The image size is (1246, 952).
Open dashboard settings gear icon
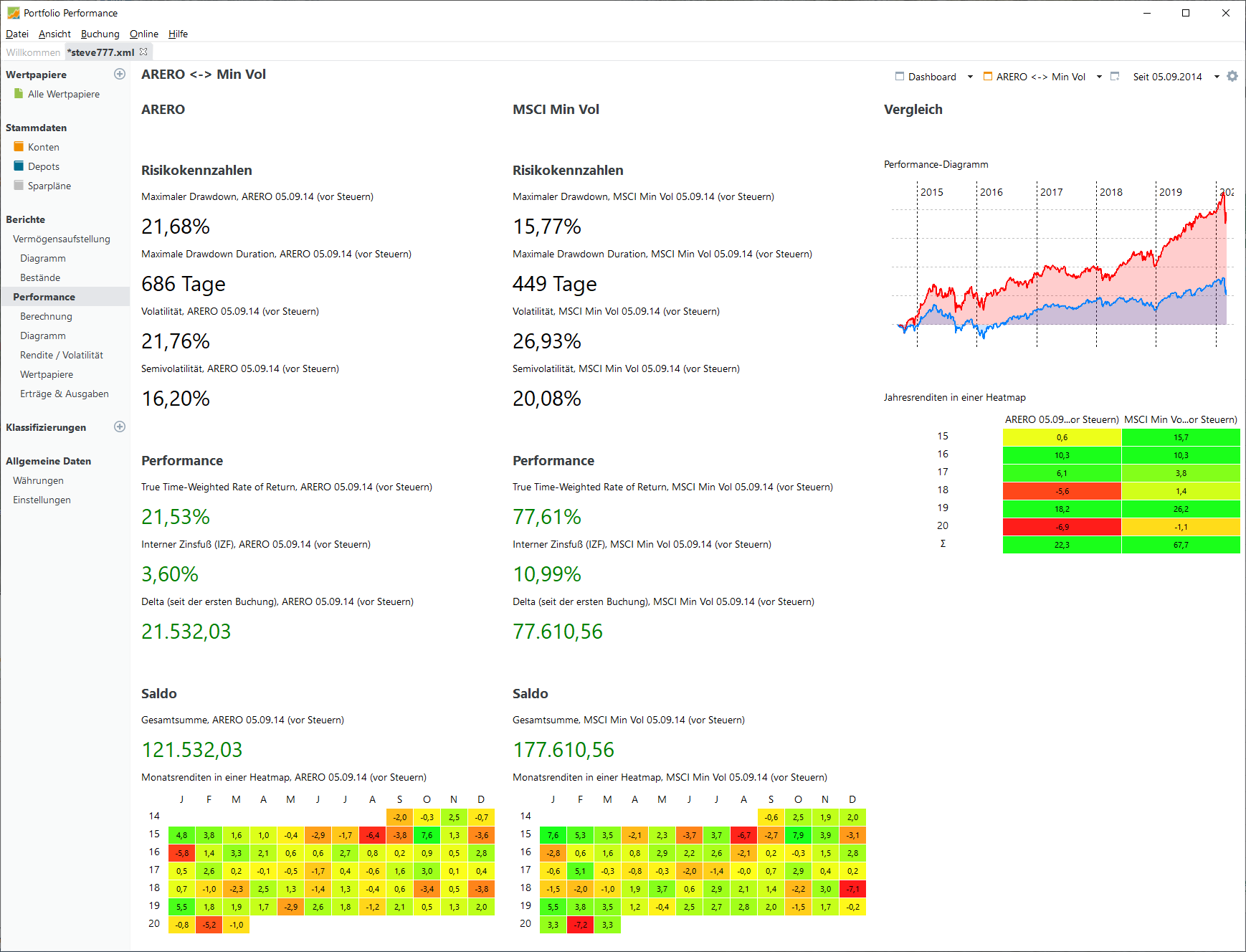coord(1232,76)
